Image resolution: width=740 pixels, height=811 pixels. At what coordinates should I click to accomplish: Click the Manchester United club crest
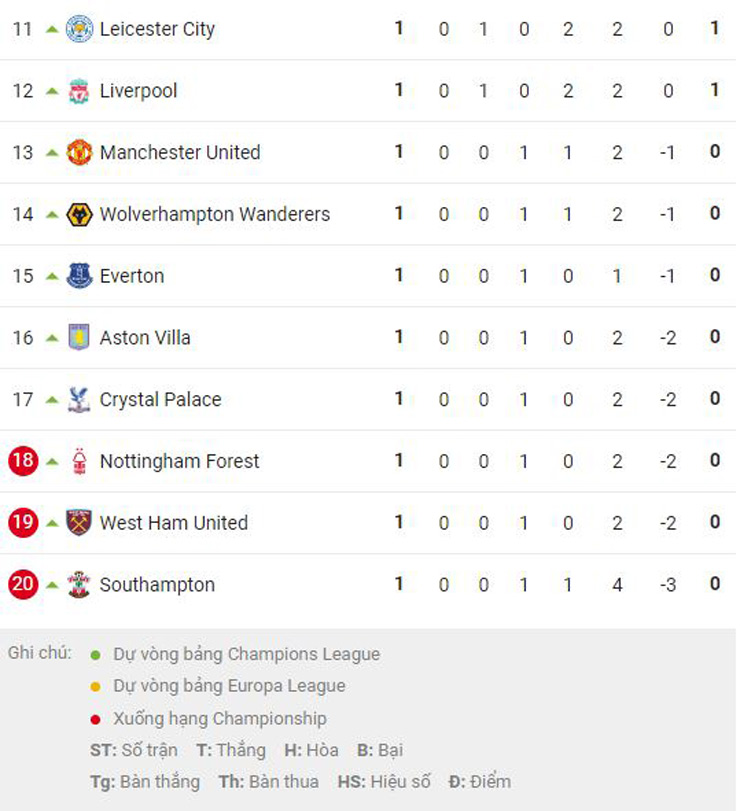pyautogui.click(x=79, y=153)
